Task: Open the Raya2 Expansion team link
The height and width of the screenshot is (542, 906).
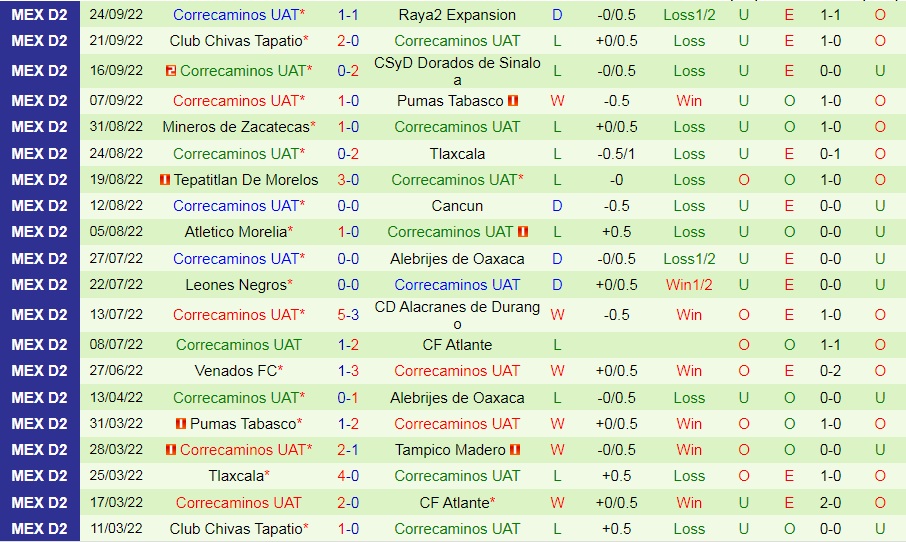Action: click(457, 15)
